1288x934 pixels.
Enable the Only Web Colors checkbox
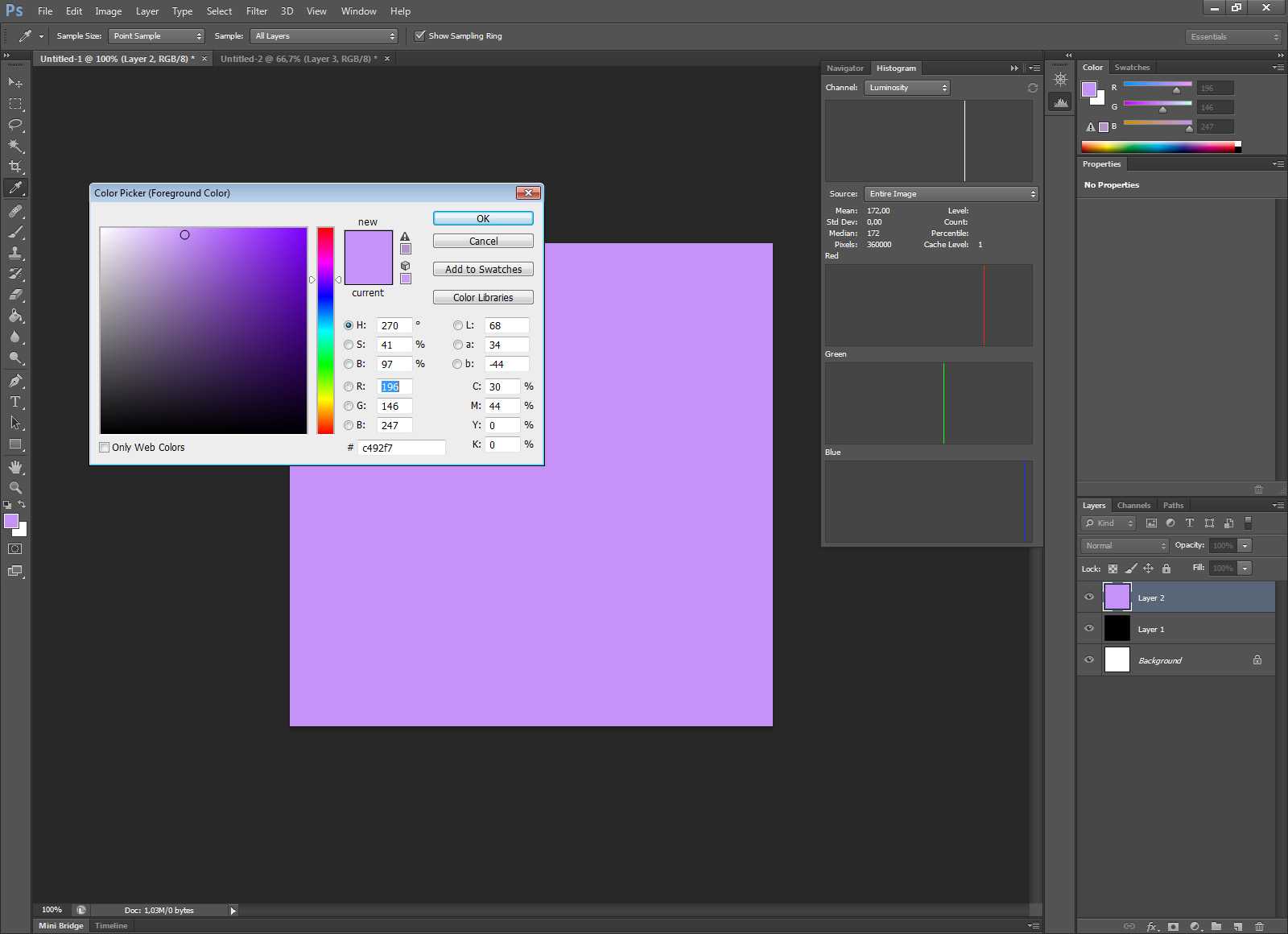(x=105, y=448)
